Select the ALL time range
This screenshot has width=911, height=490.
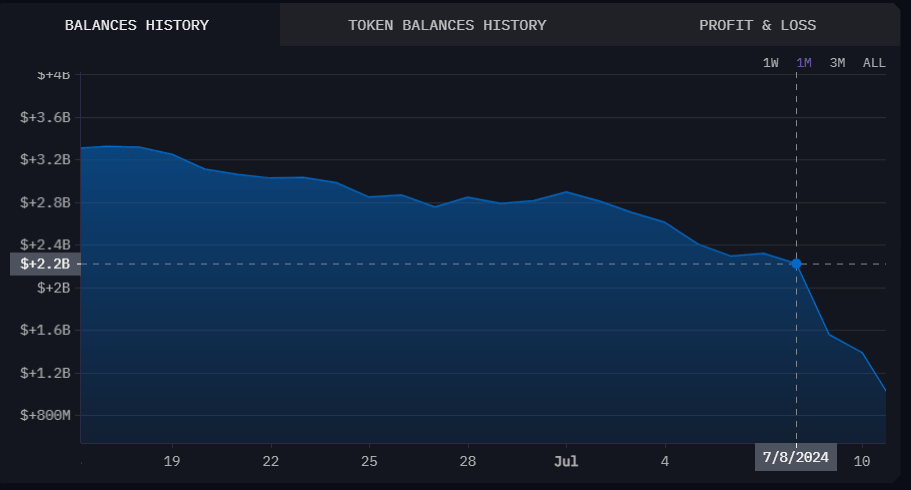(x=874, y=63)
